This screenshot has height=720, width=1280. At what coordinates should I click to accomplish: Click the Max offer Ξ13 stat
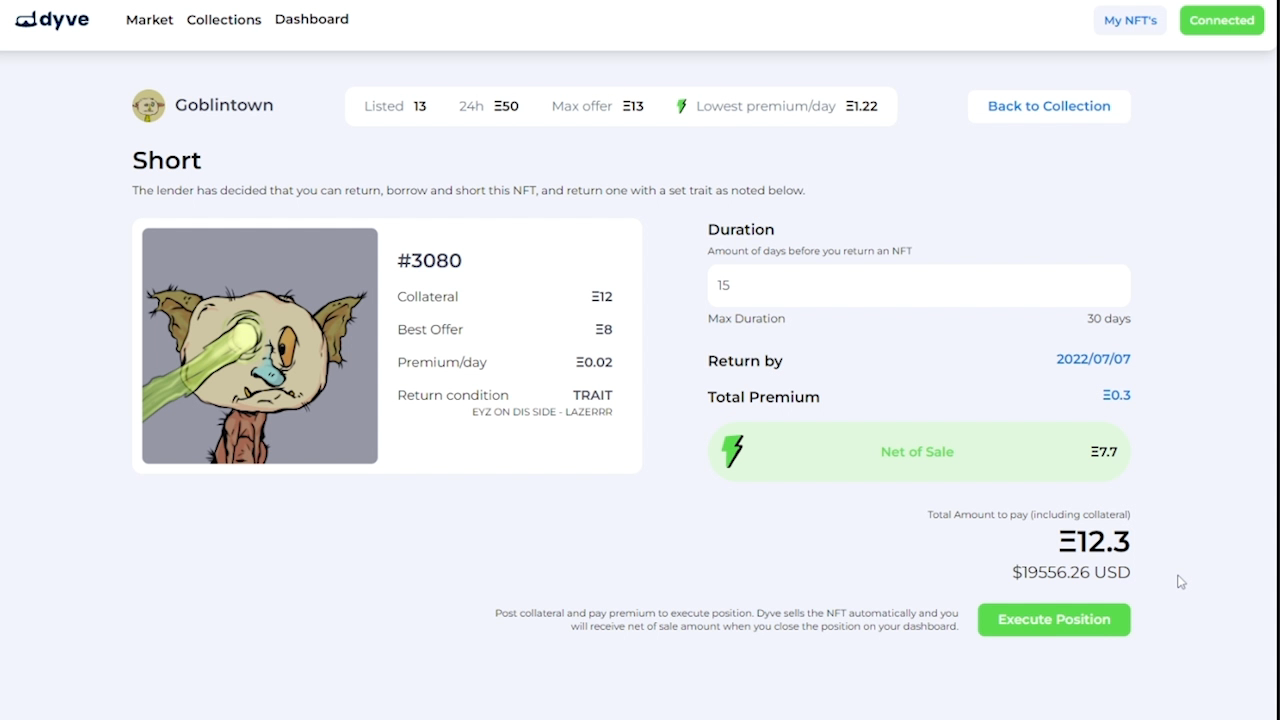pyautogui.click(x=598, y=106)
